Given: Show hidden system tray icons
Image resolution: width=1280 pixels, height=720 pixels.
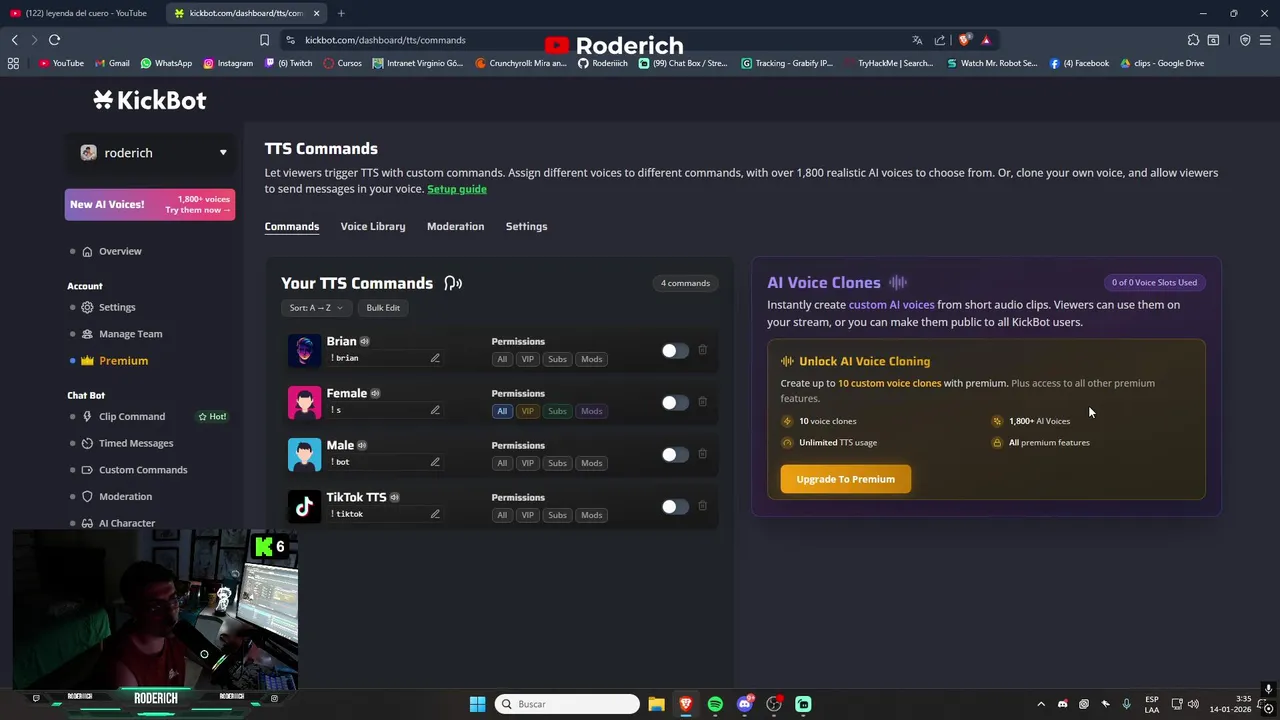Looking at the screenshot, I should [x=1041, y=704].
